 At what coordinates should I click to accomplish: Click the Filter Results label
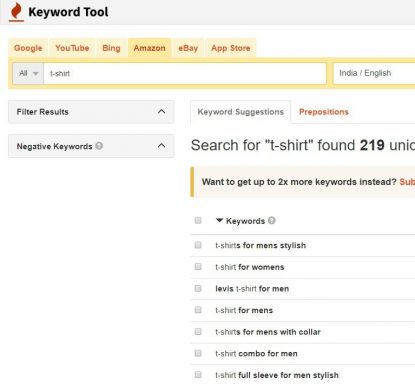pos(43,112)
